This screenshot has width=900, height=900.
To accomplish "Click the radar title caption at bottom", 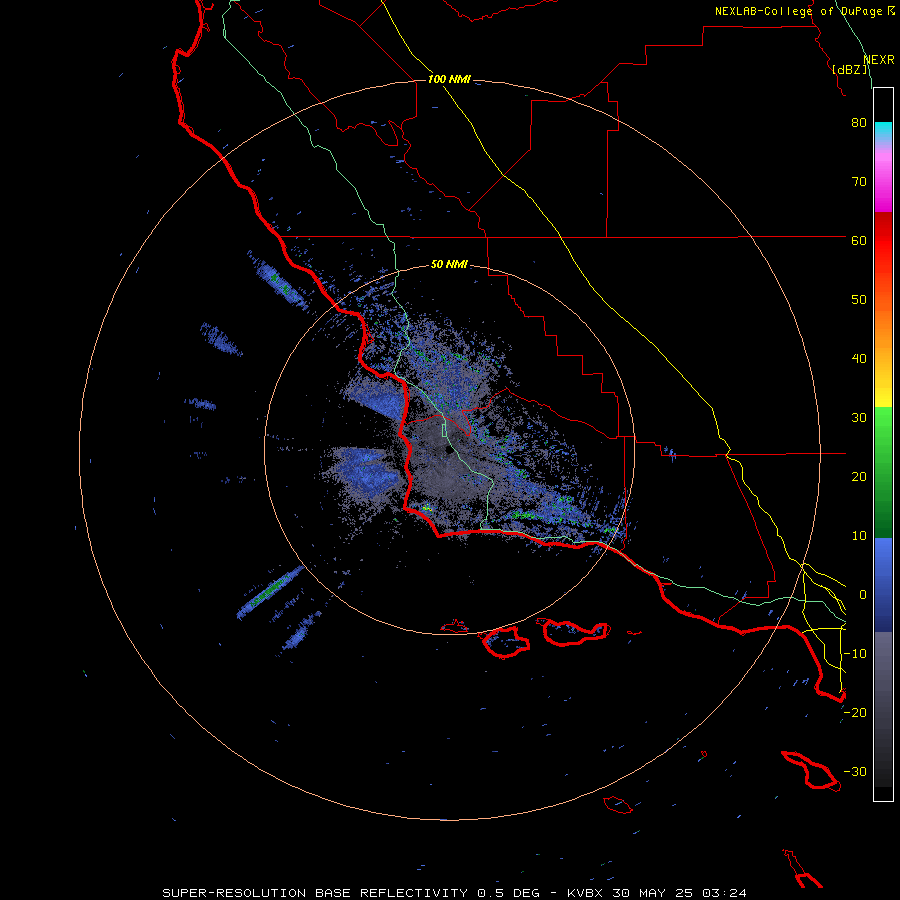I will pyautogui.click(x=455, y=893).
